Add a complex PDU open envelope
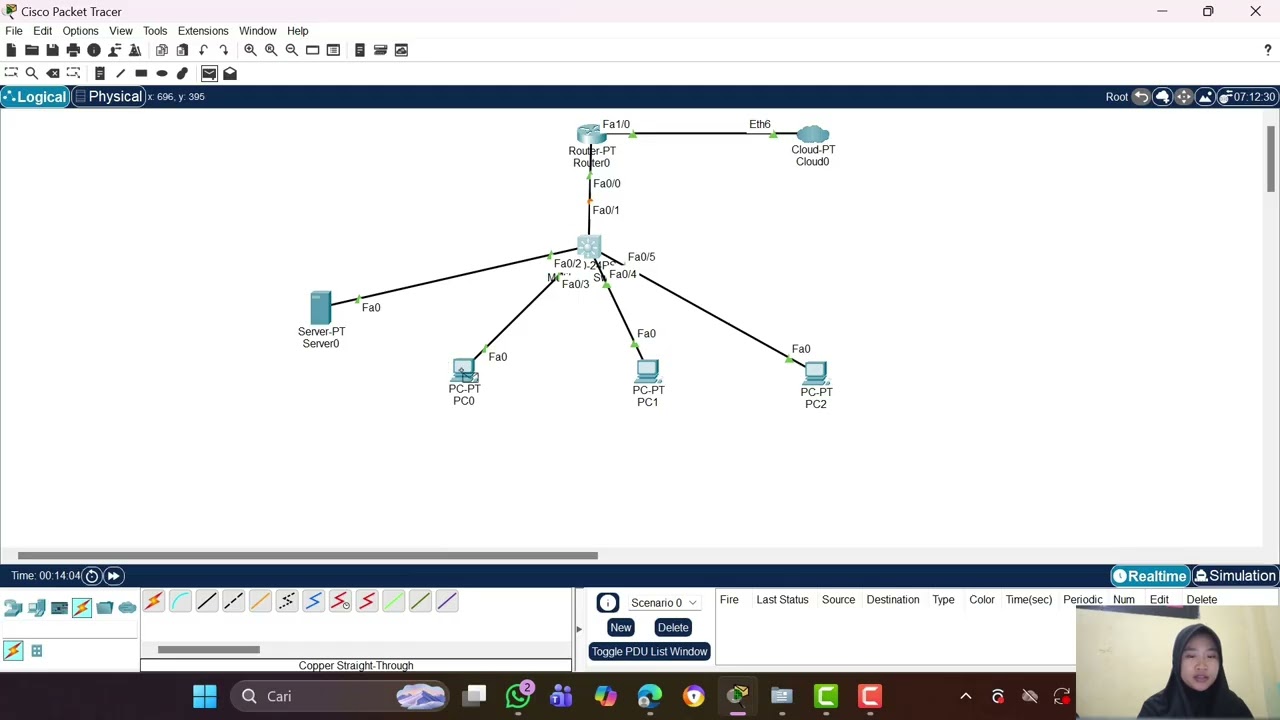This screenshot has width=1280, height=720. (x=230, y=73)
